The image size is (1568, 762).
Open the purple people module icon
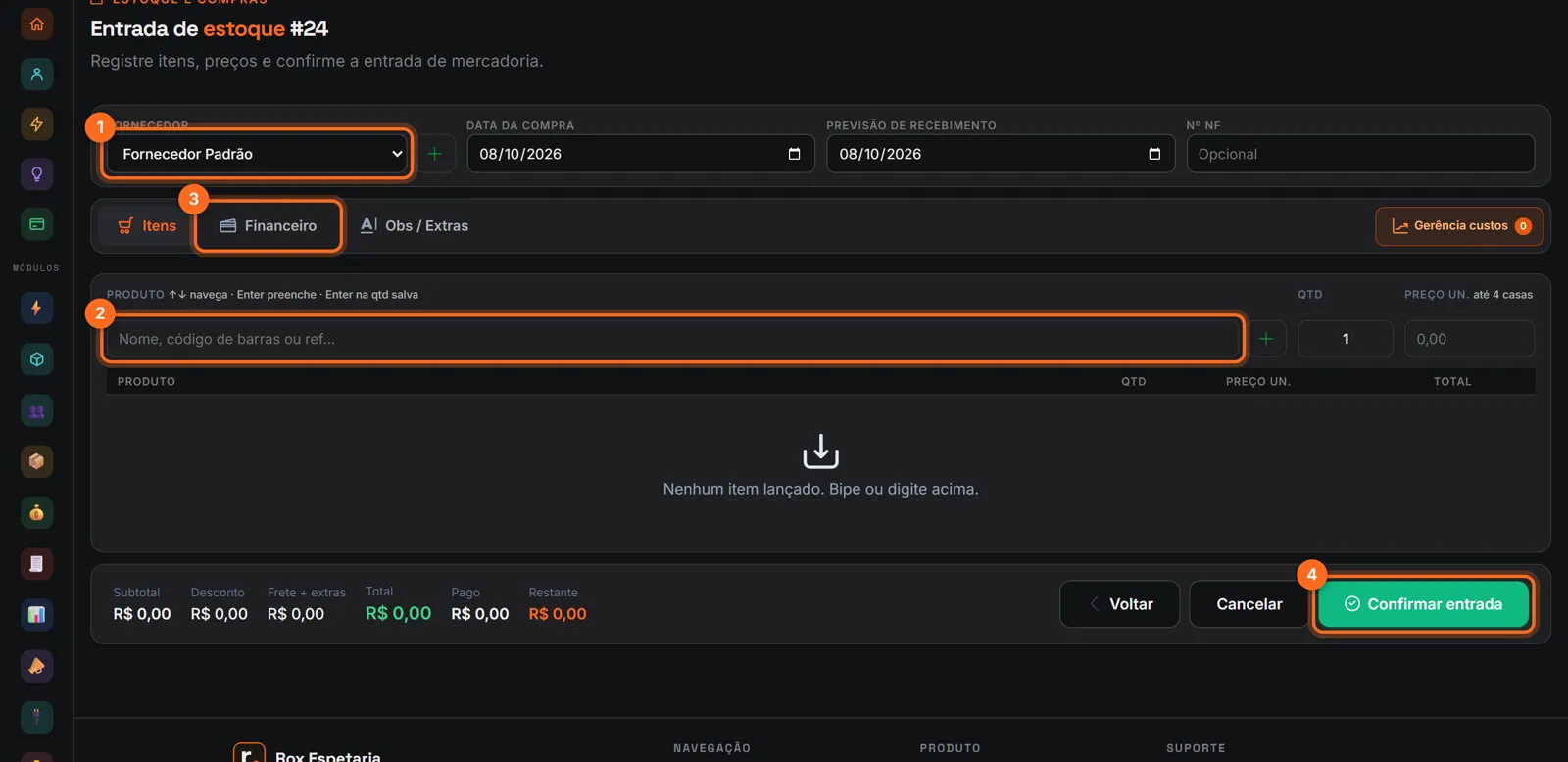(36, 410)
